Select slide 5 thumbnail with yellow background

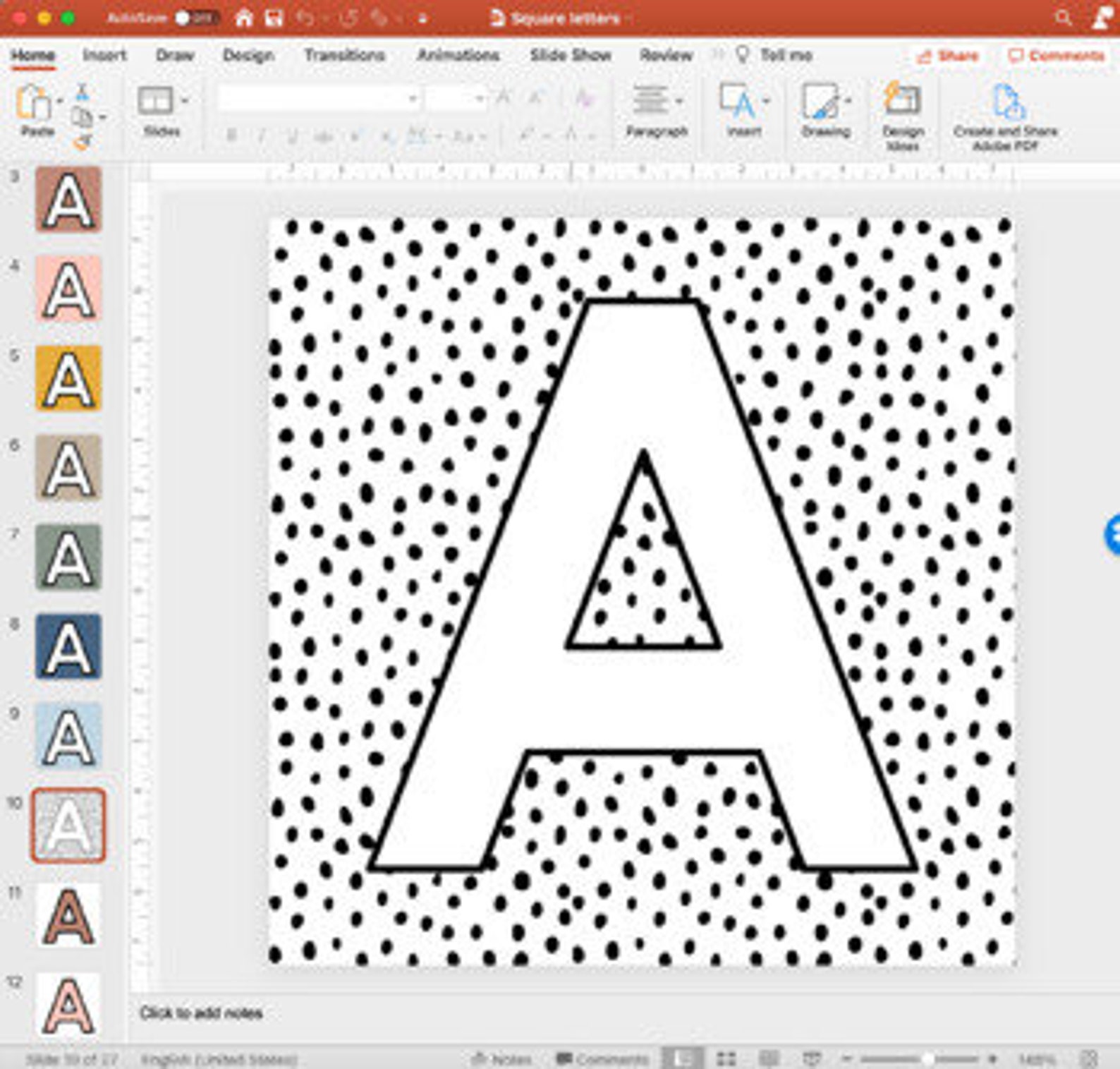pos(68,378)
